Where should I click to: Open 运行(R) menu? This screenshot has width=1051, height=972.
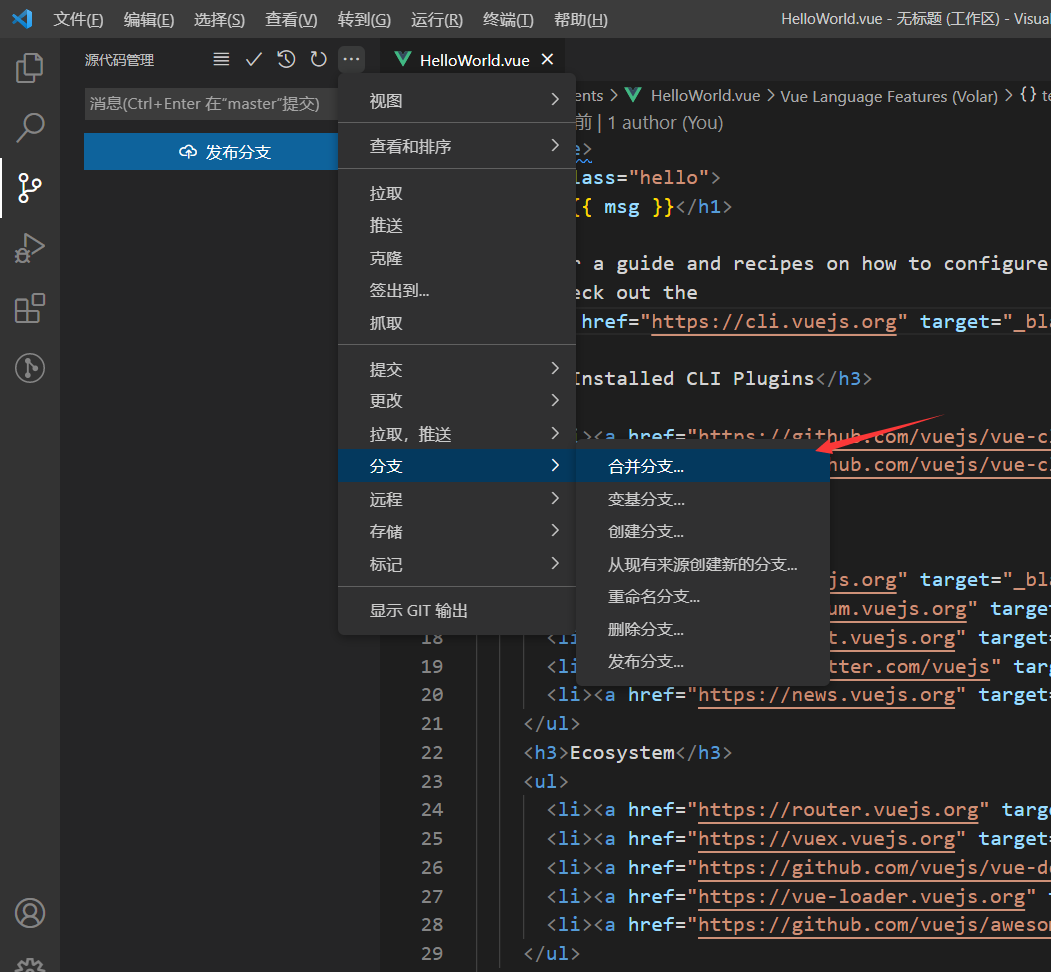(x=436, y=19)
